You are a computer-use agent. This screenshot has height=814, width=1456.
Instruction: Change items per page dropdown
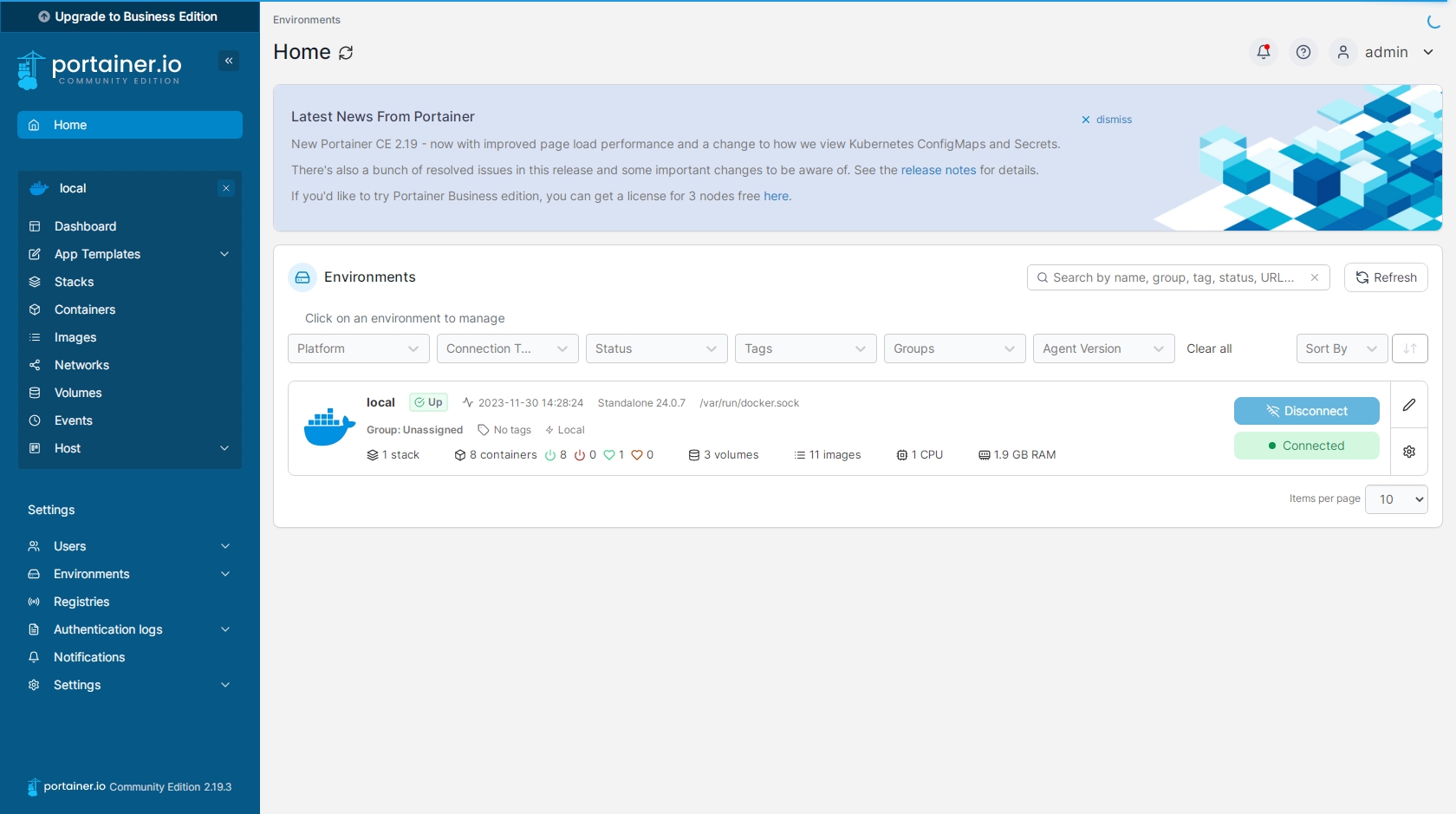tap(1396, 499)
